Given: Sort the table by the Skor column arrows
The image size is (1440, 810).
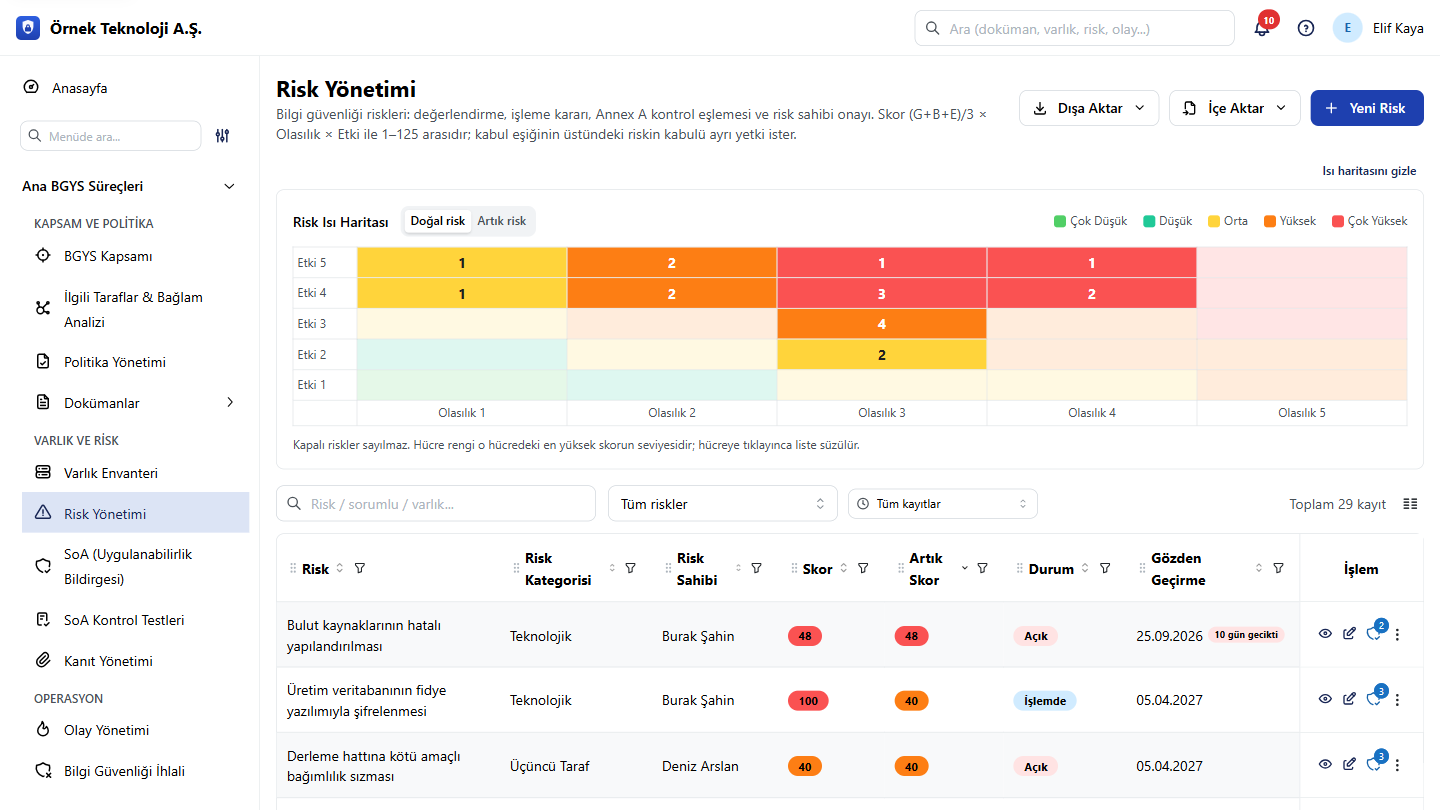Looking at the screenshot, I should (843, 569).
